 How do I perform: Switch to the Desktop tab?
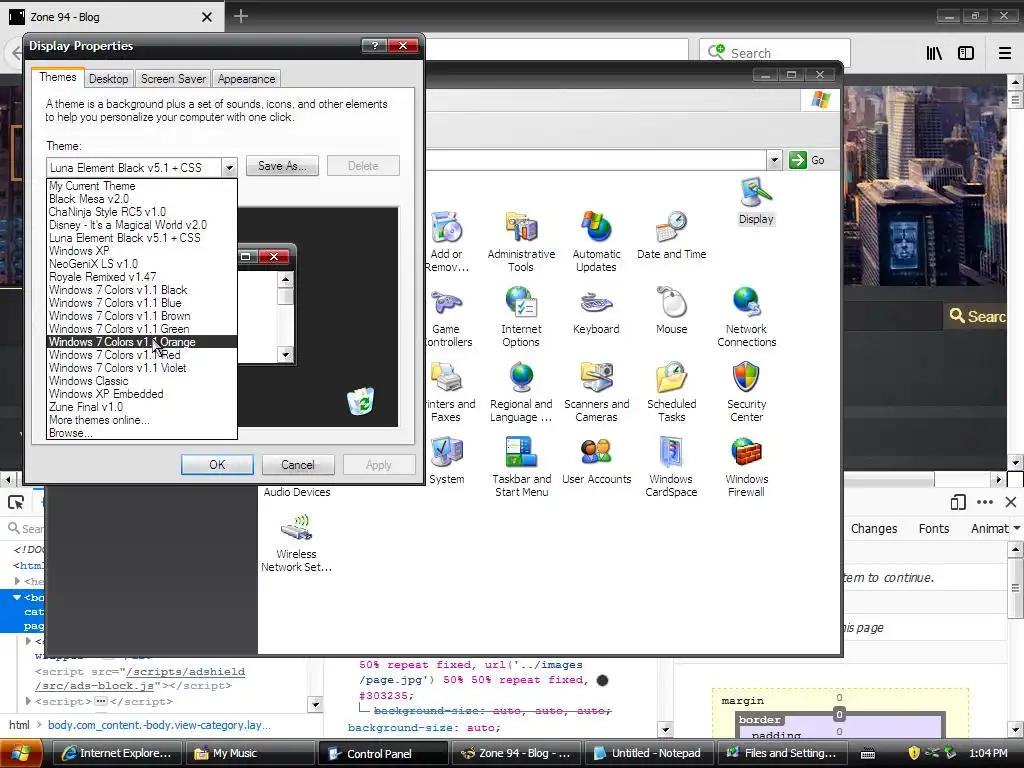point(108,79)
